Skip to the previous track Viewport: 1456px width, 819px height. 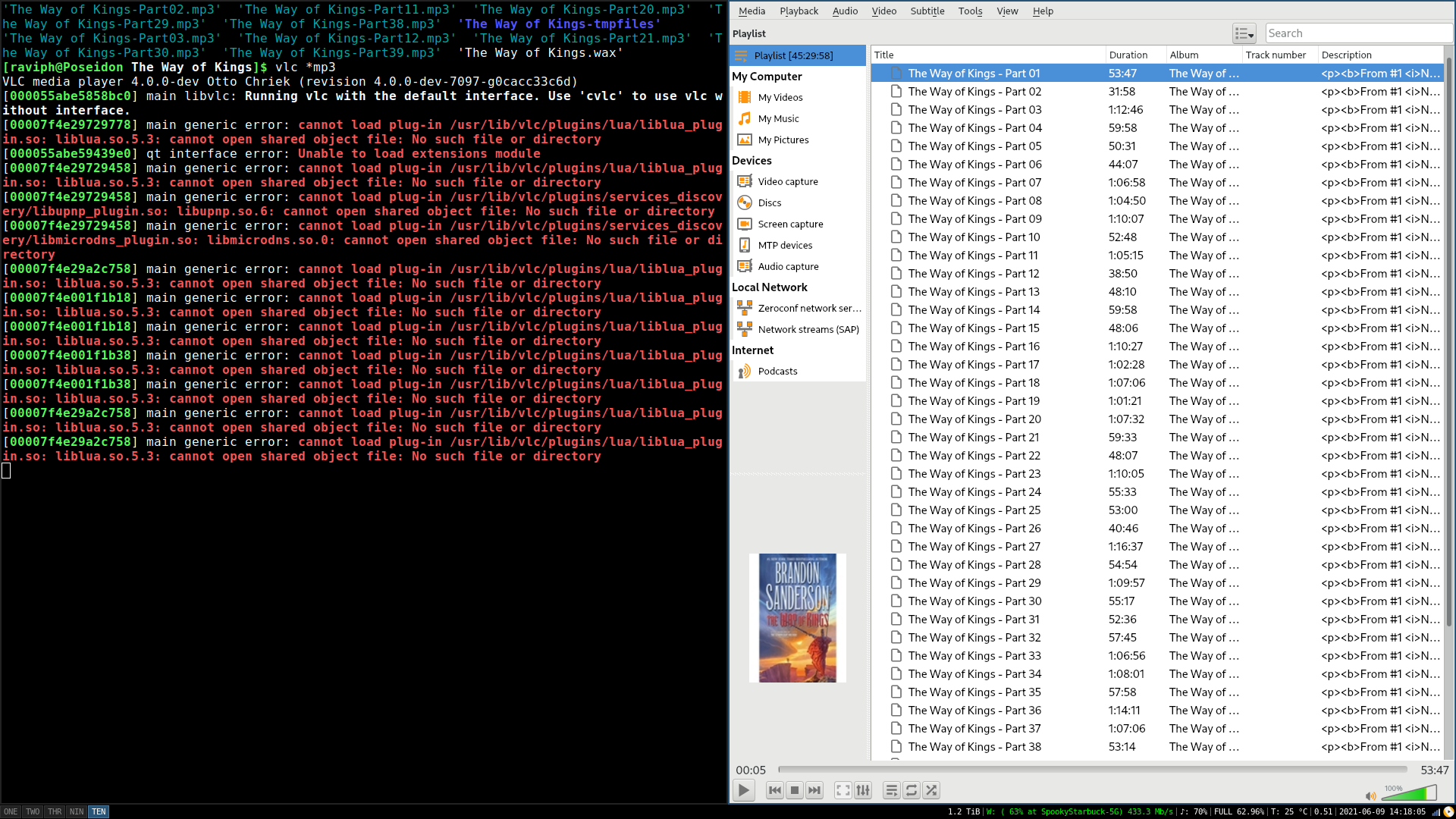coord(774,790)
